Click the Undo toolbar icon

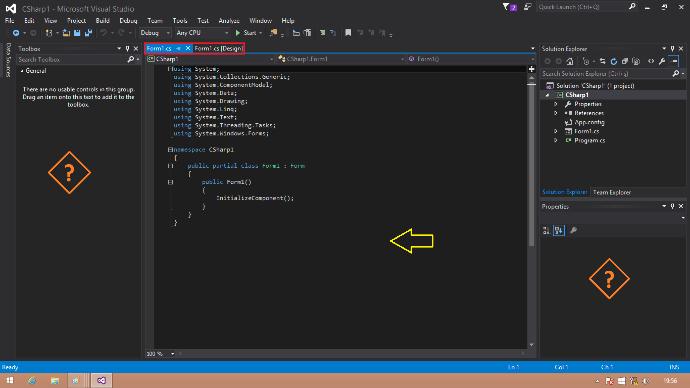pyautogui.click(x=103, y=33)
